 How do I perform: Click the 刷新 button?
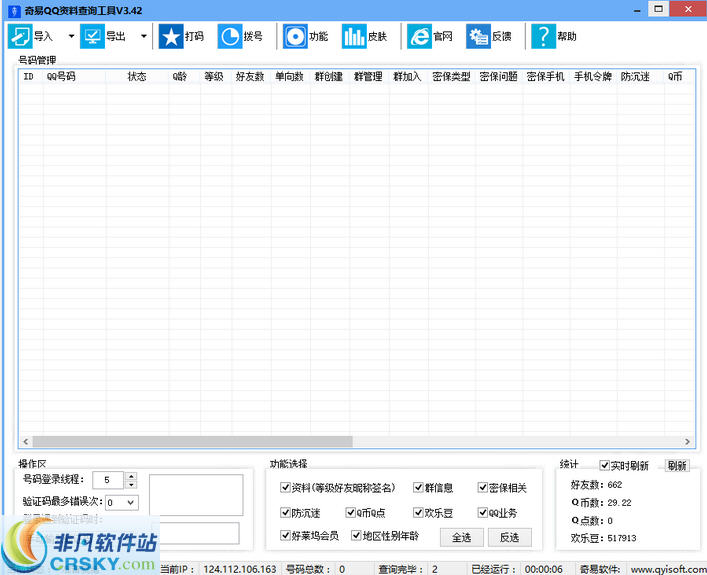point(677,465)
